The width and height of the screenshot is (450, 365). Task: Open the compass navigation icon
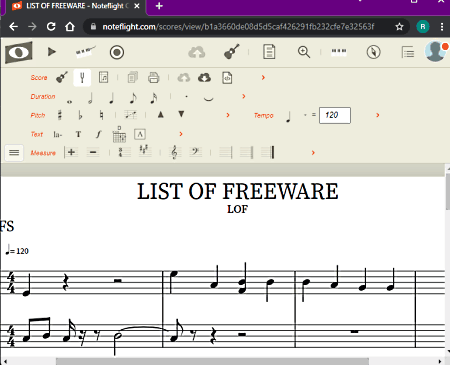pyautogui.click(x=373, y=52)
